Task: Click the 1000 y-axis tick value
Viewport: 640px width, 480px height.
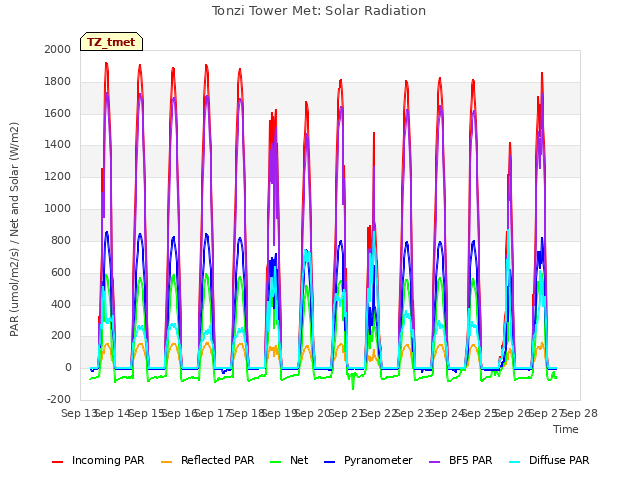Action: [58, 209]
